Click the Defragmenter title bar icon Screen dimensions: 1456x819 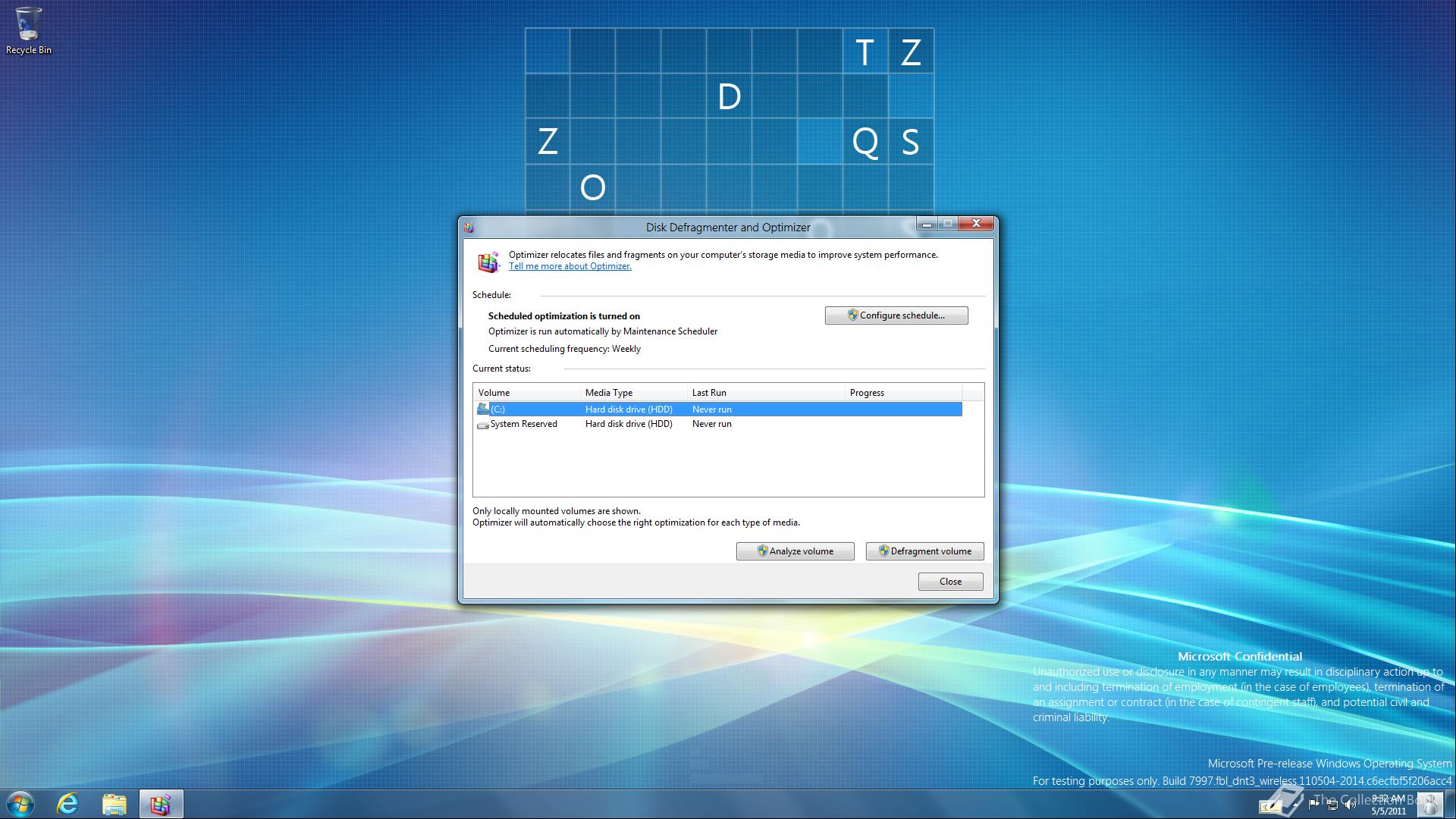(469, 227)
